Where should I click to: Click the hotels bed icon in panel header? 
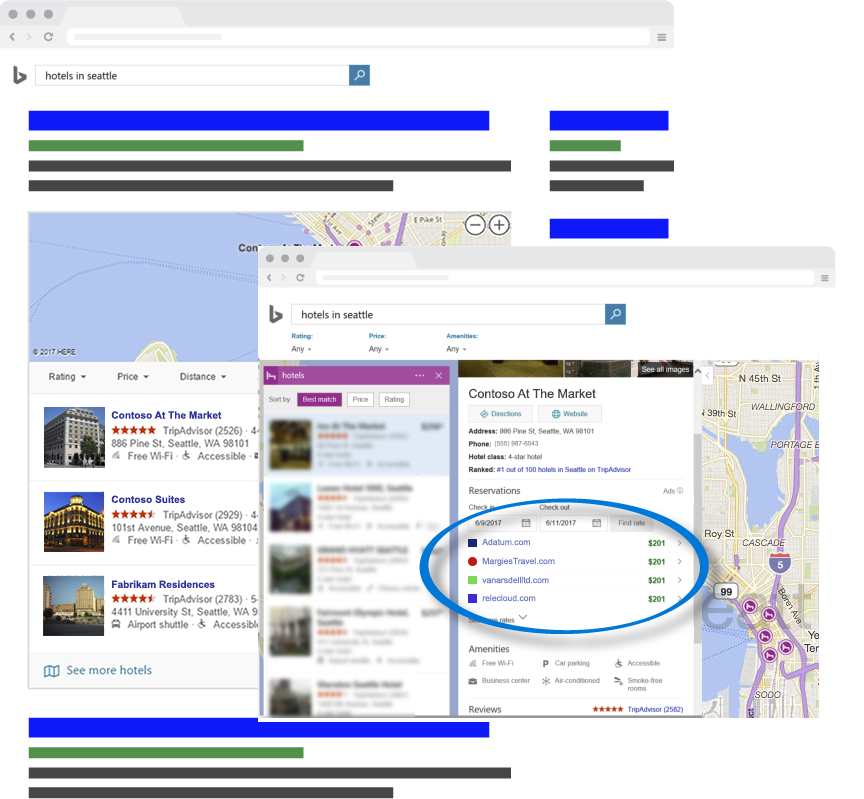271,375
